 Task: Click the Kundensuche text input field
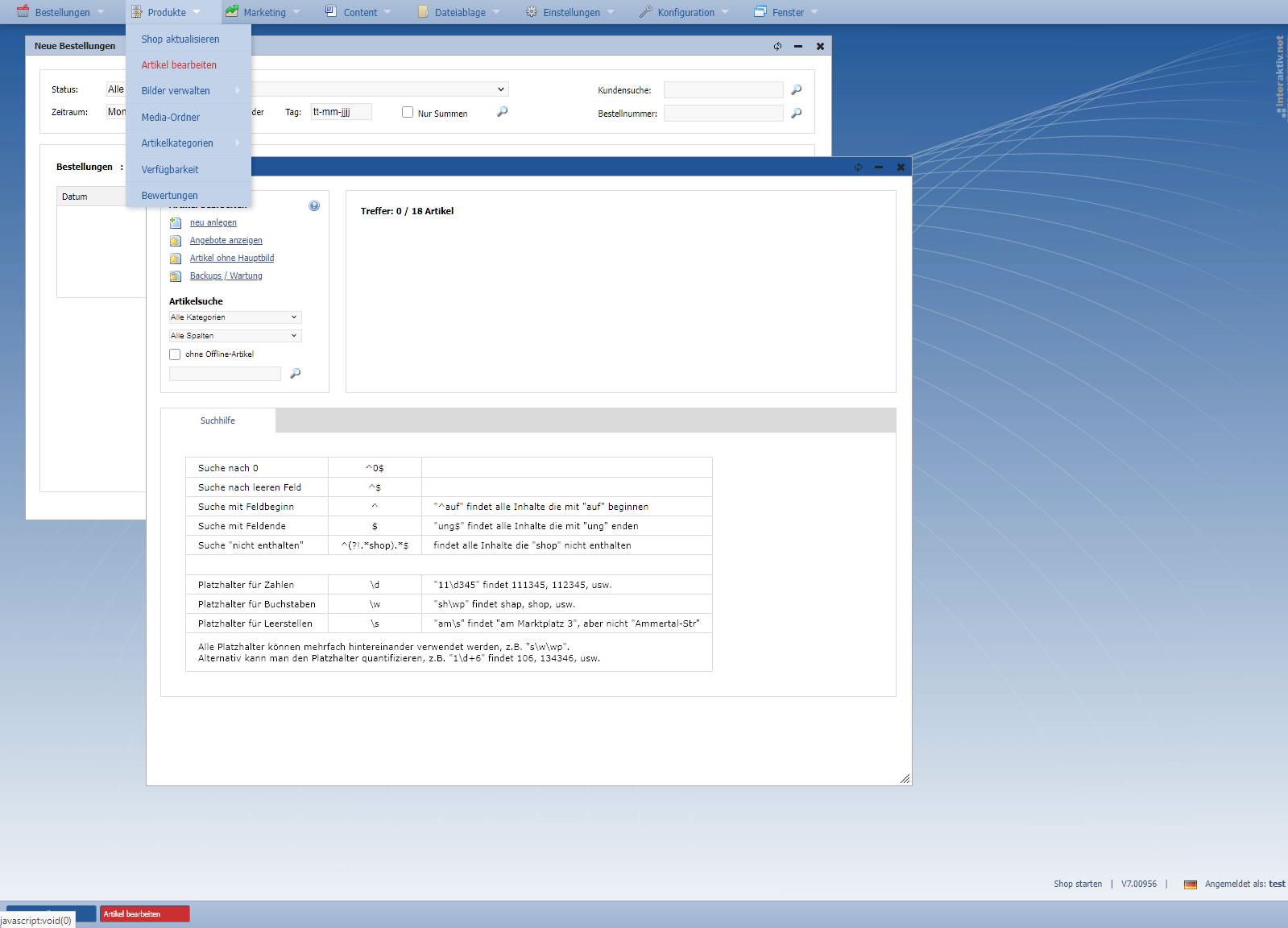click(x=723, y=90)
